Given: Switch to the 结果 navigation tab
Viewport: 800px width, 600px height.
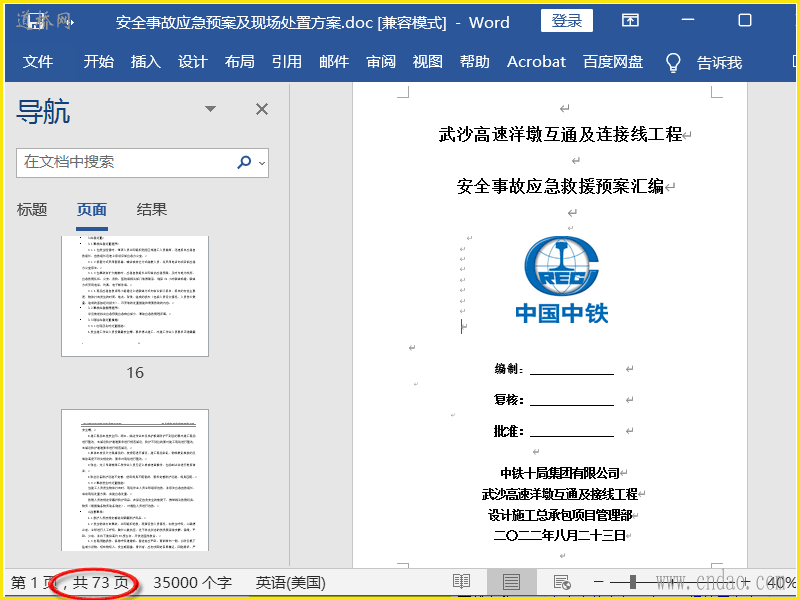Looking at the screenshot, I should (152, 210).
